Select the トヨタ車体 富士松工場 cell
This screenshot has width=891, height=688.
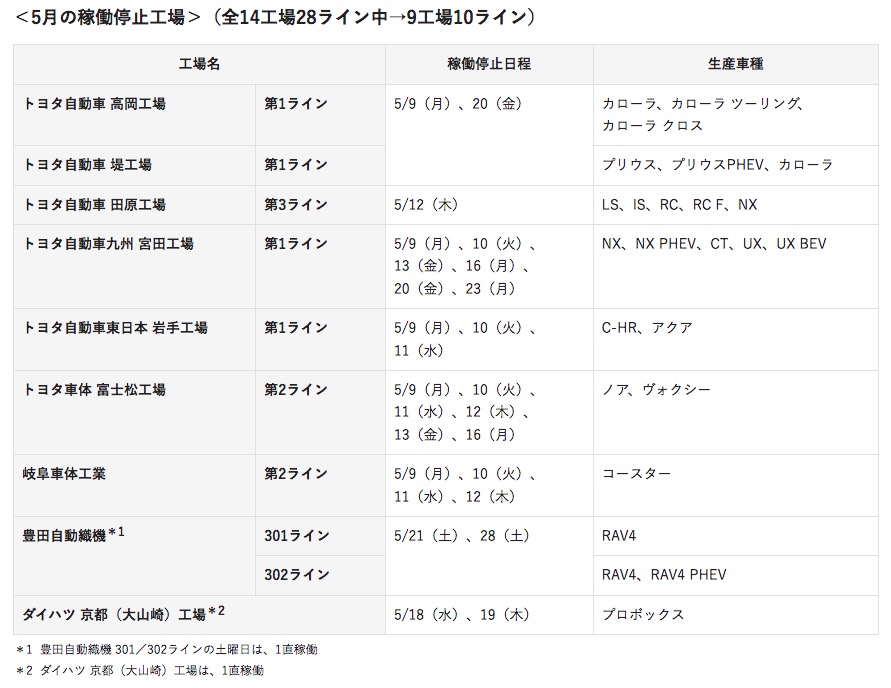(x=135, y=412)
